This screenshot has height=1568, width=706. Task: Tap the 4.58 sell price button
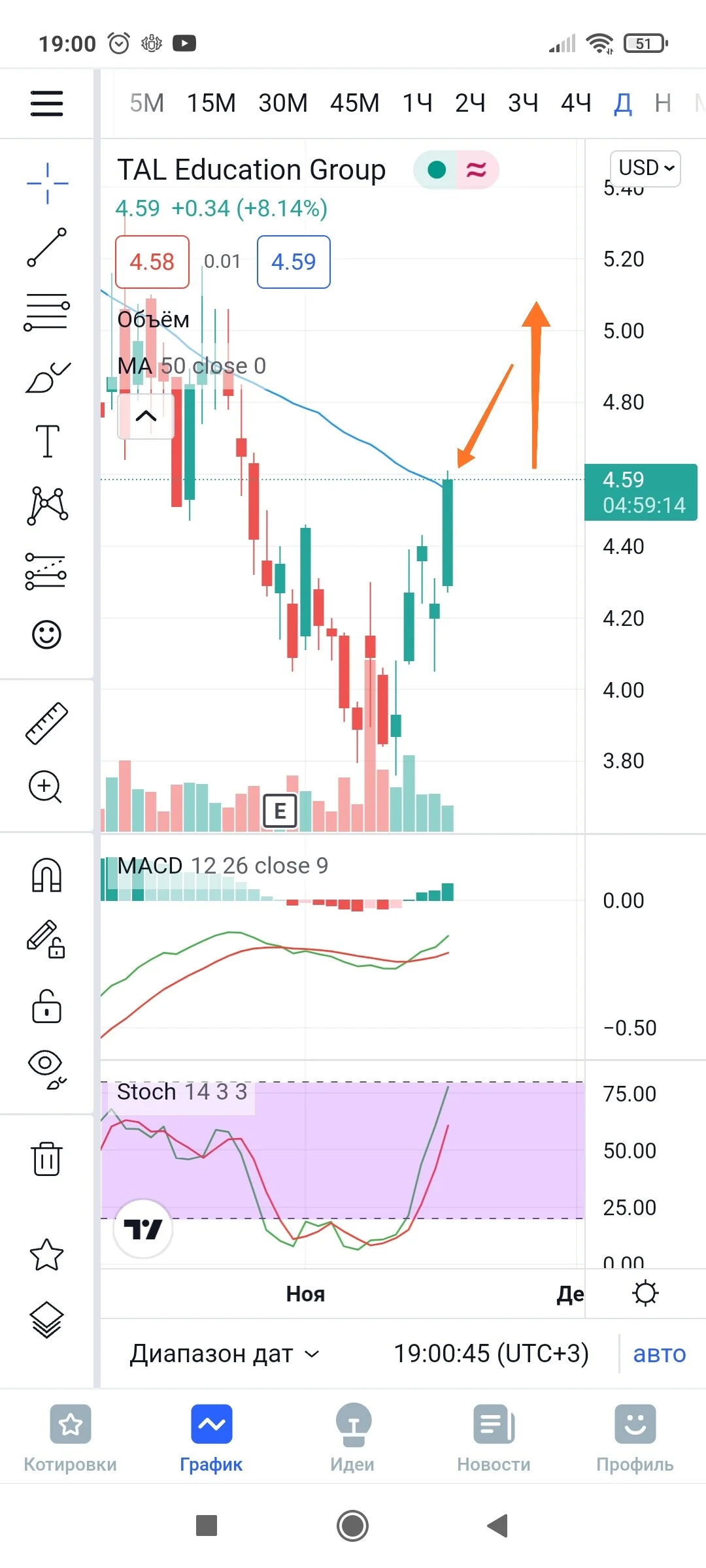pos(152,262)
